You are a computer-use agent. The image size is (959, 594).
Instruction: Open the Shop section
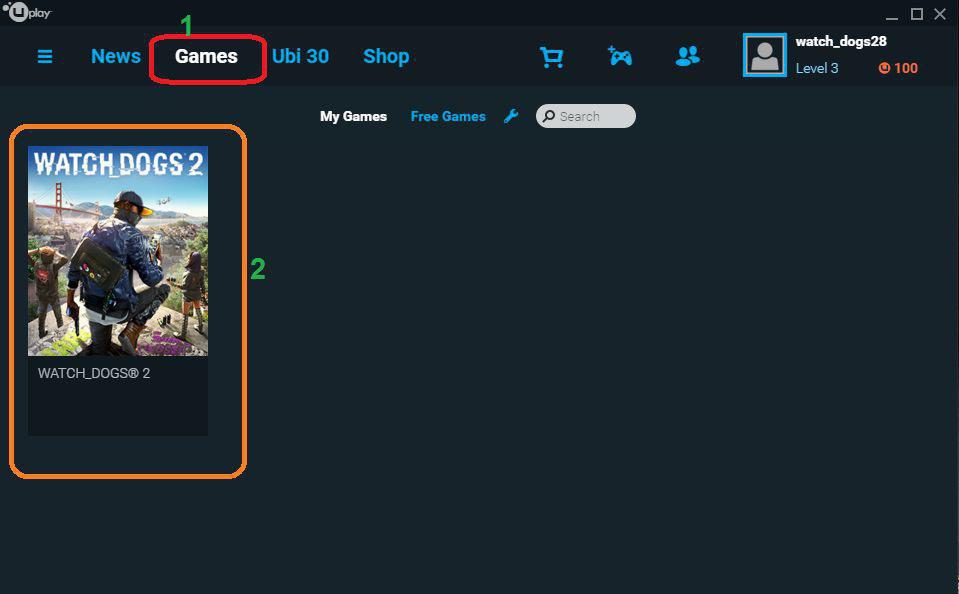pyautogui.click(x=387, y=57)
